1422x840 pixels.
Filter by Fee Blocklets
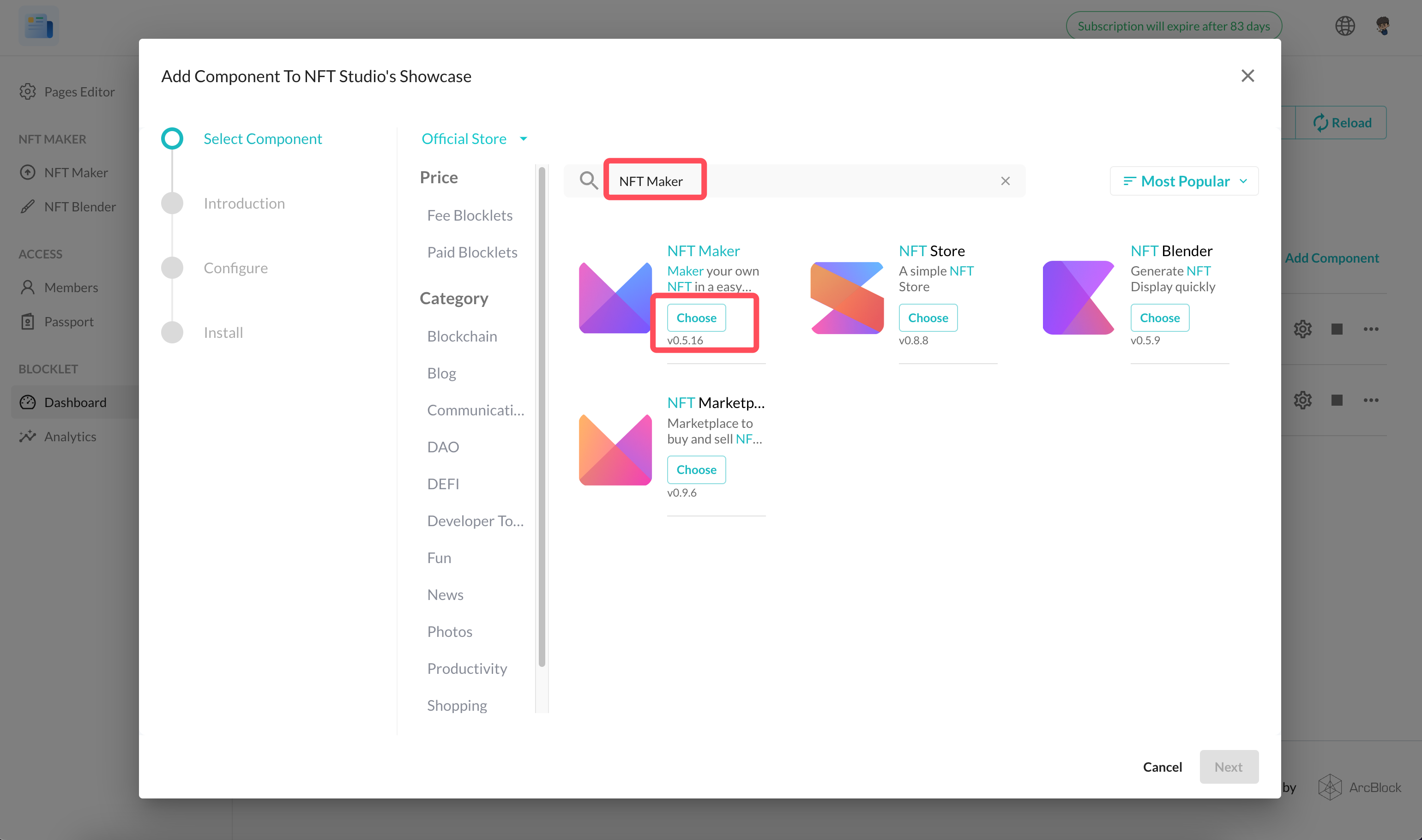click(469, 216)
